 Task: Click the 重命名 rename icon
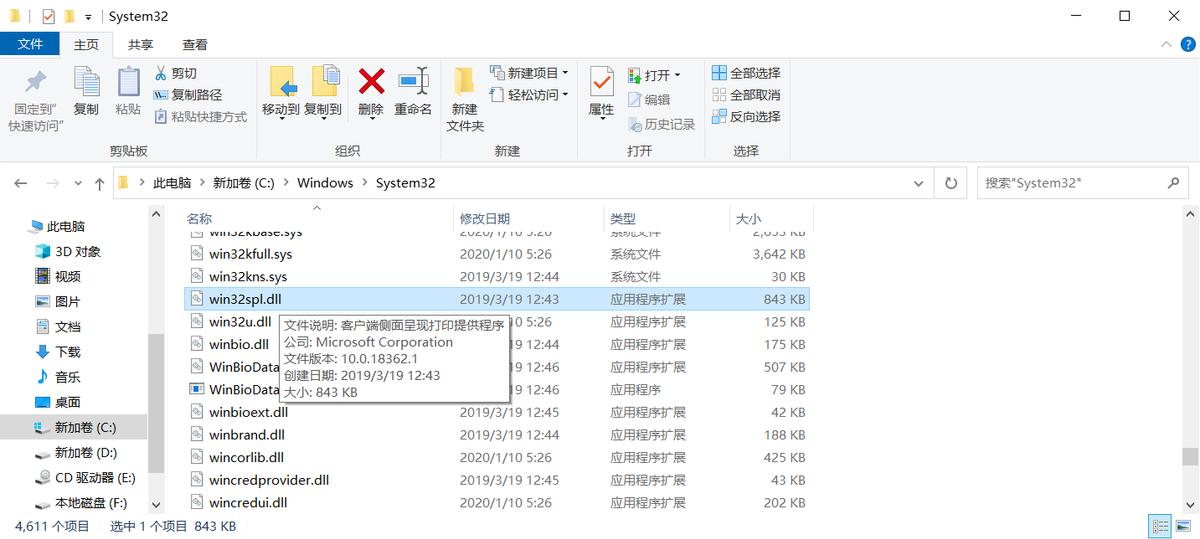pos(413,82)
